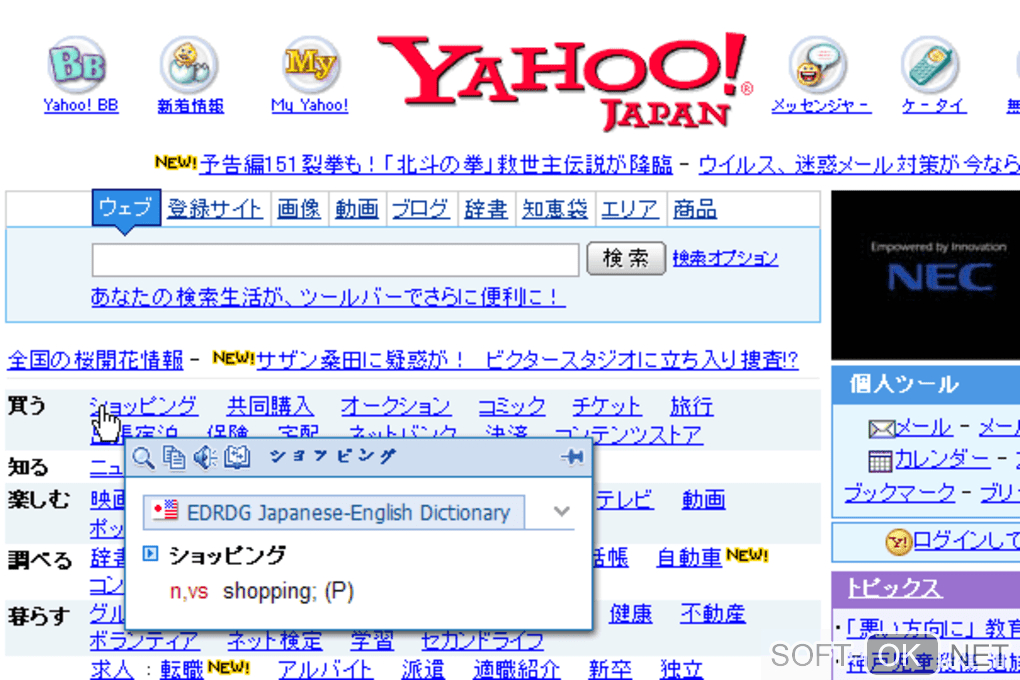Click the calendar grid icon in 個人ツール
Screen dimensions: 1020x680
click(x=880, y=461)
